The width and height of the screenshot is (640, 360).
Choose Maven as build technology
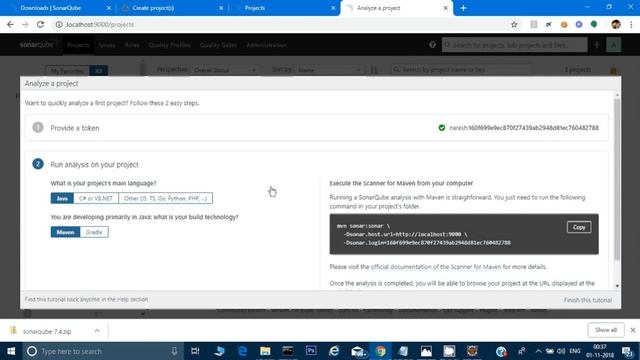click(65, 232)
